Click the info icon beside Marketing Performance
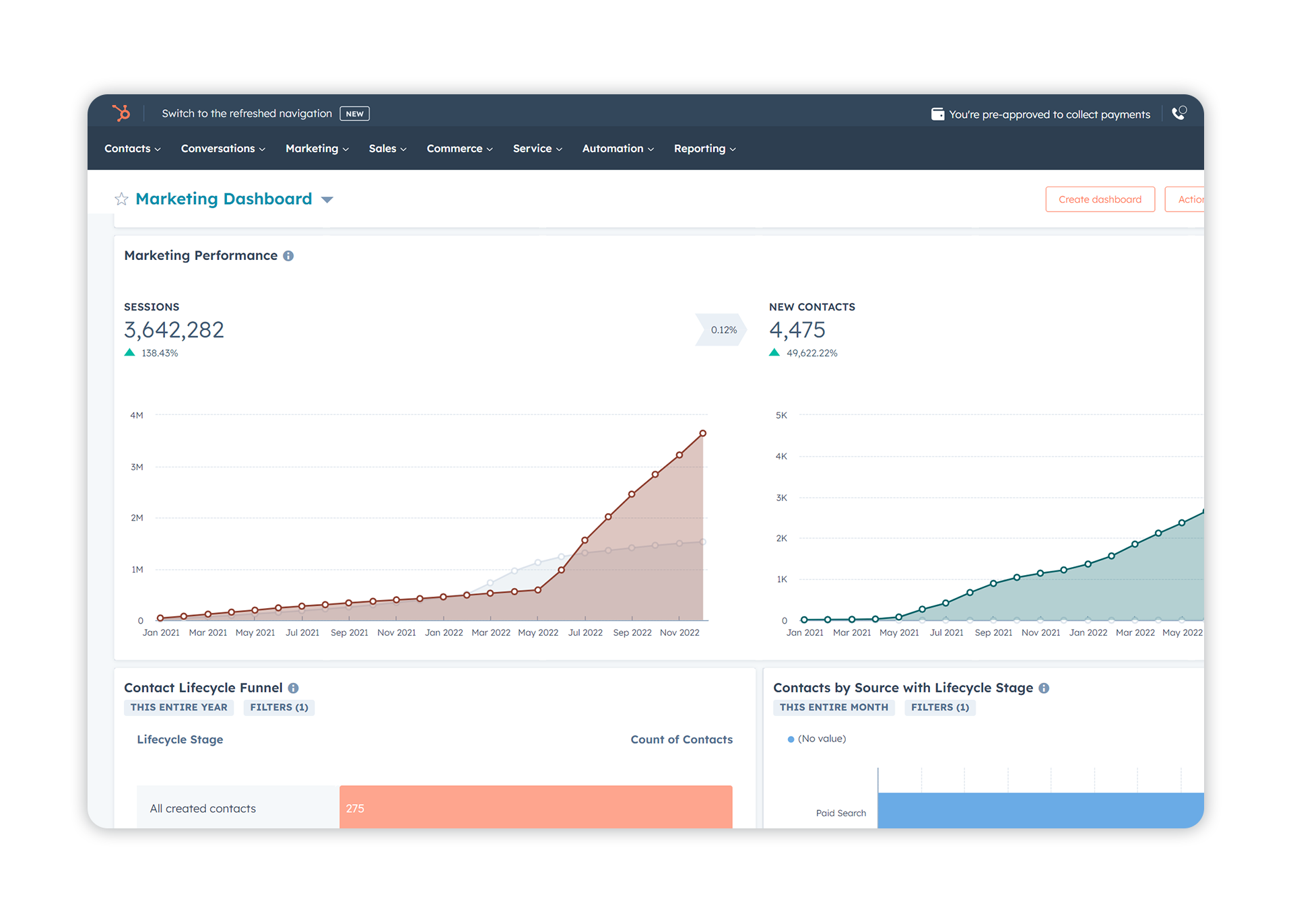Image resolution: width=1293 pixels, height=924 pixels. pos(289,255)
